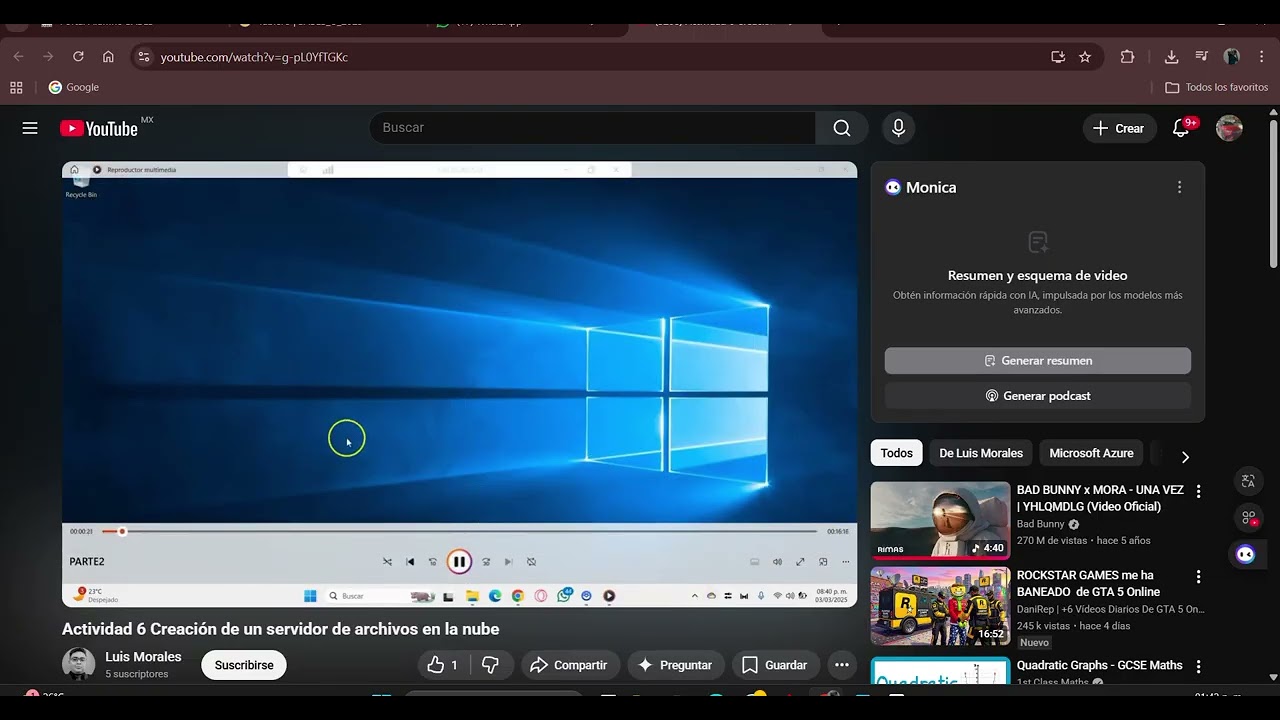Select the Microsoft Azure filter chip
Viewport: 1280px width, 720px height.
pyautogui.click(x=1091, y=453)
